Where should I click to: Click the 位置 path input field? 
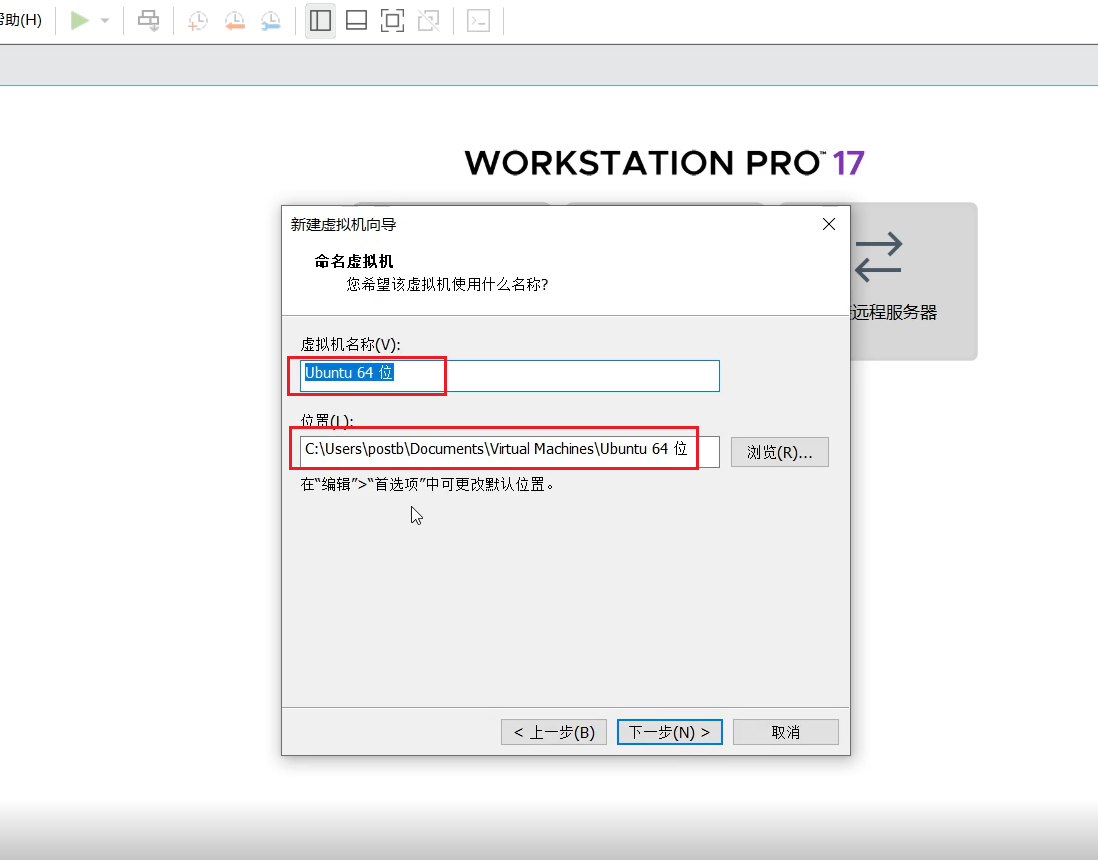510,451
